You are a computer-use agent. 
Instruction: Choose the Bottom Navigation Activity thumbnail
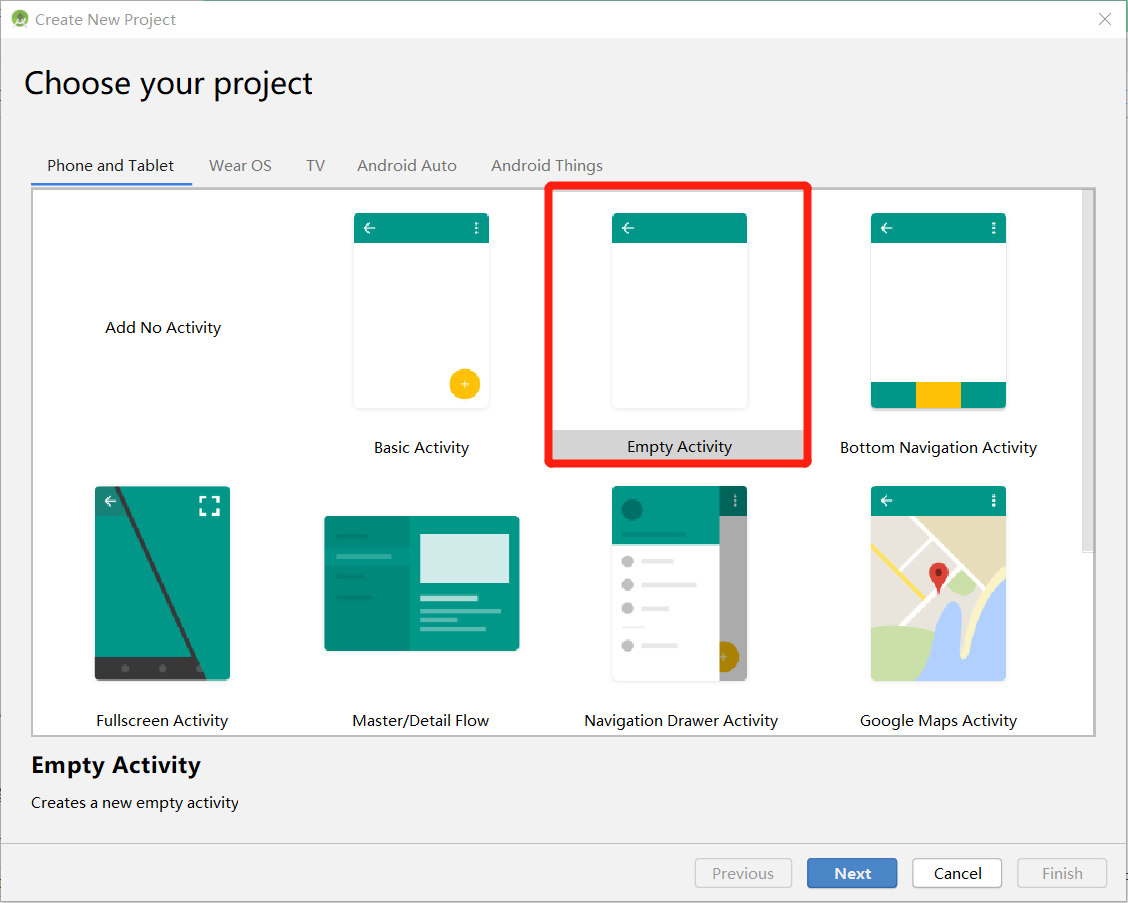coord(938,311)
